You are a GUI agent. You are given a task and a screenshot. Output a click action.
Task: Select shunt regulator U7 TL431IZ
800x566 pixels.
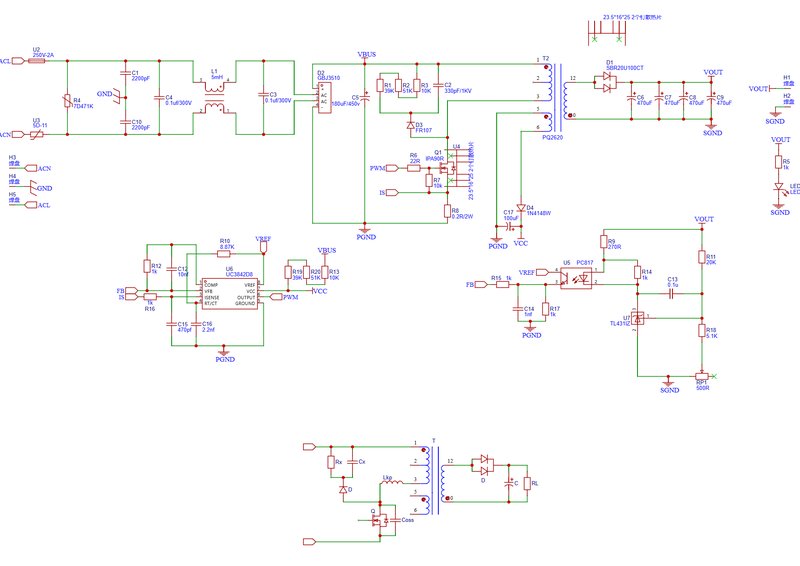pos(637,318)
